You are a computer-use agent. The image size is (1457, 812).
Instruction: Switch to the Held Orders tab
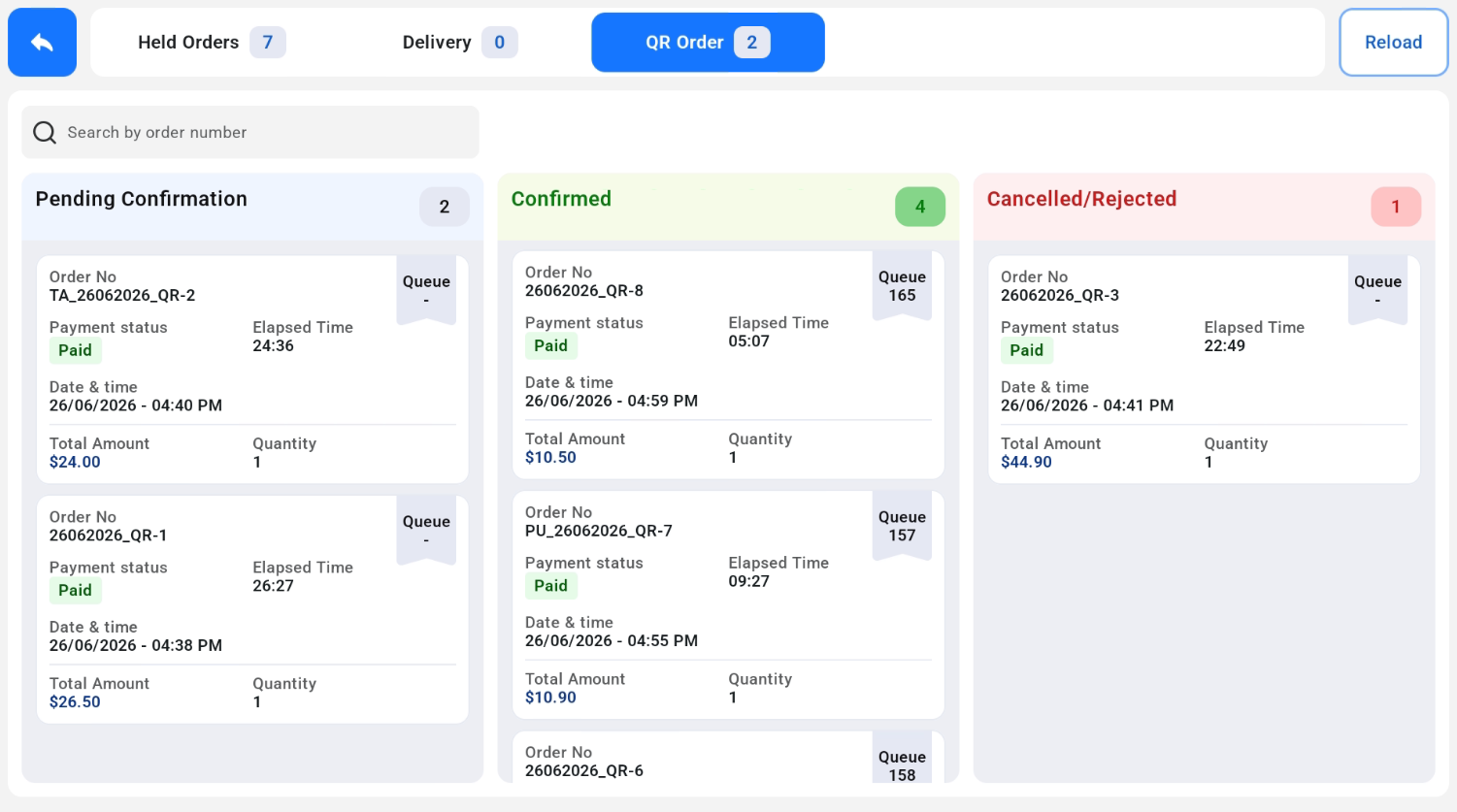pos(211,43)
